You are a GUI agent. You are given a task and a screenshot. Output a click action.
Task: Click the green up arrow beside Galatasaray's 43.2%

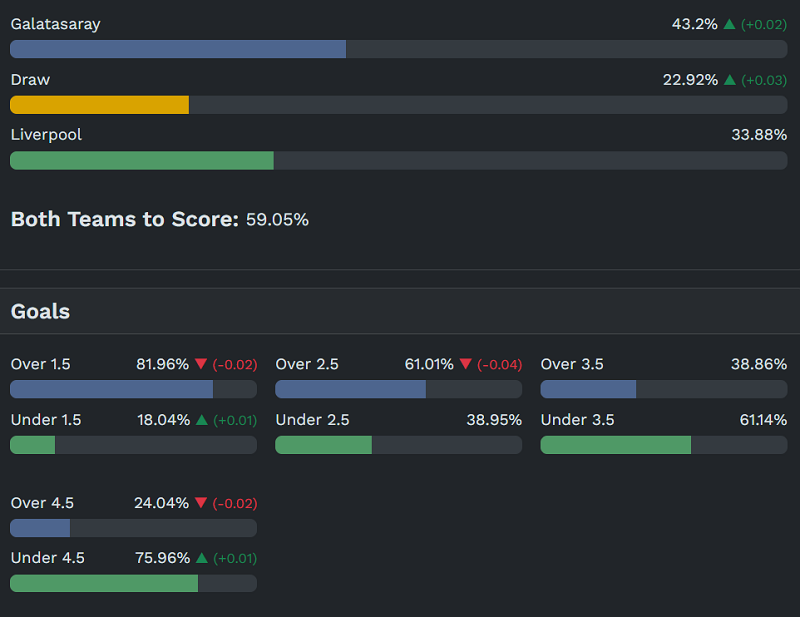730,24
